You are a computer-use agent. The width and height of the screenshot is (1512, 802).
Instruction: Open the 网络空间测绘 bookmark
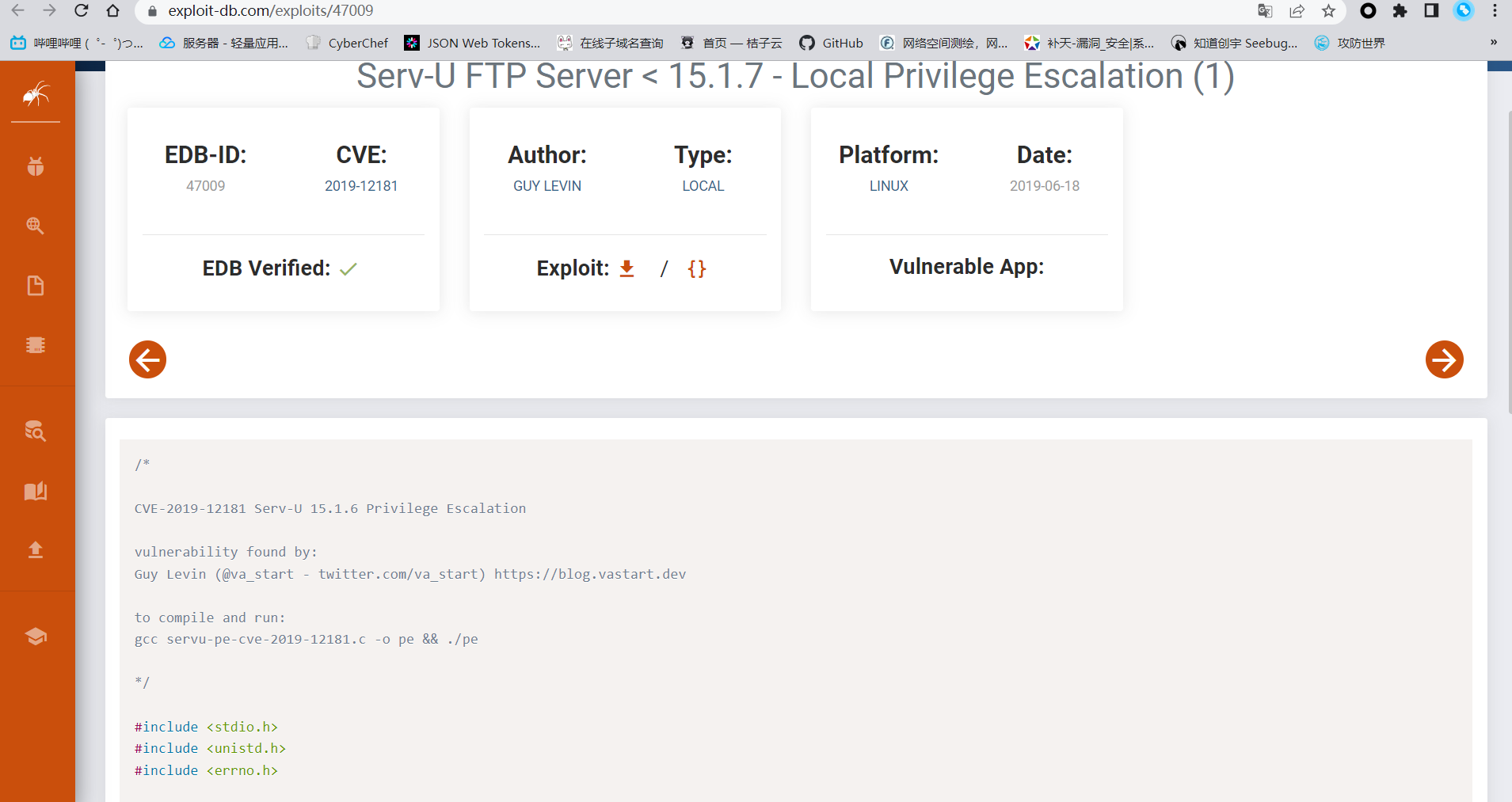(944, 43)
